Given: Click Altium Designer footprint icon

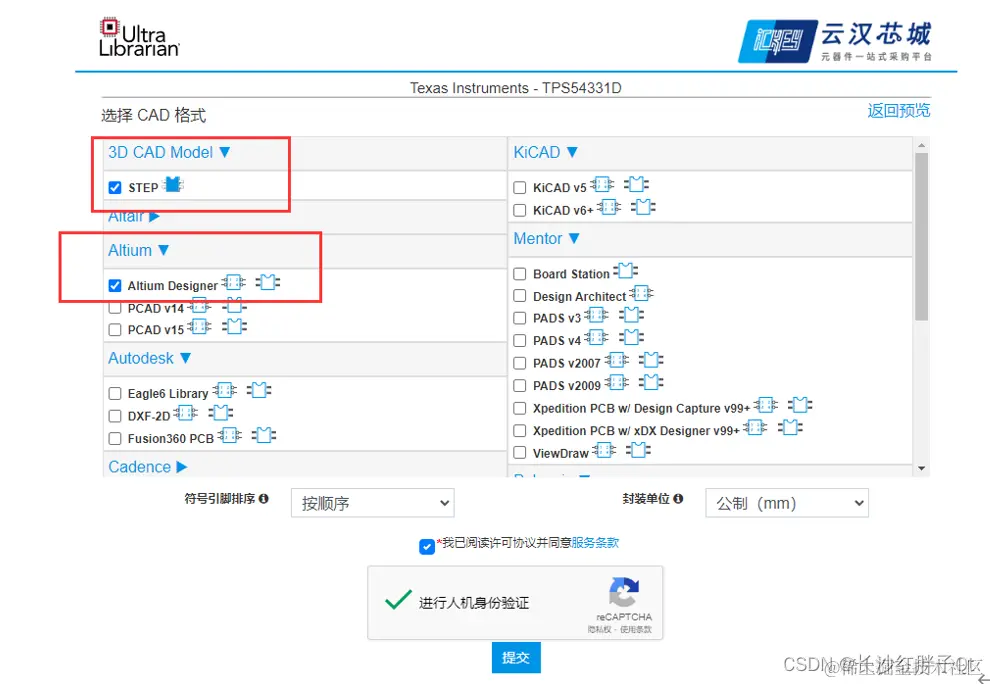Looking at the screenshot, I should click(268, 282).
